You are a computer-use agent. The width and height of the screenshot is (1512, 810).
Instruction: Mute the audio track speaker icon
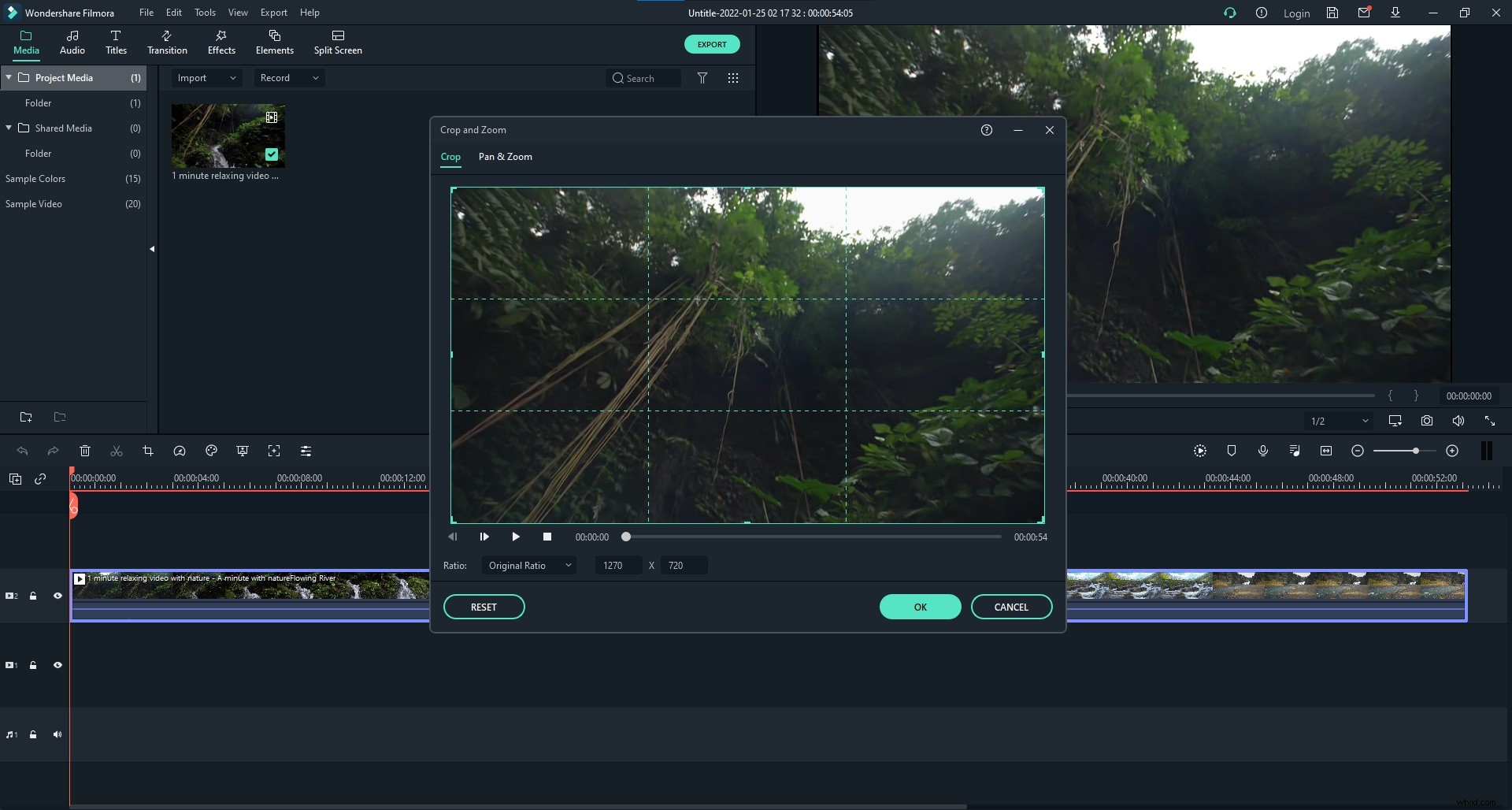pos(57,734)
